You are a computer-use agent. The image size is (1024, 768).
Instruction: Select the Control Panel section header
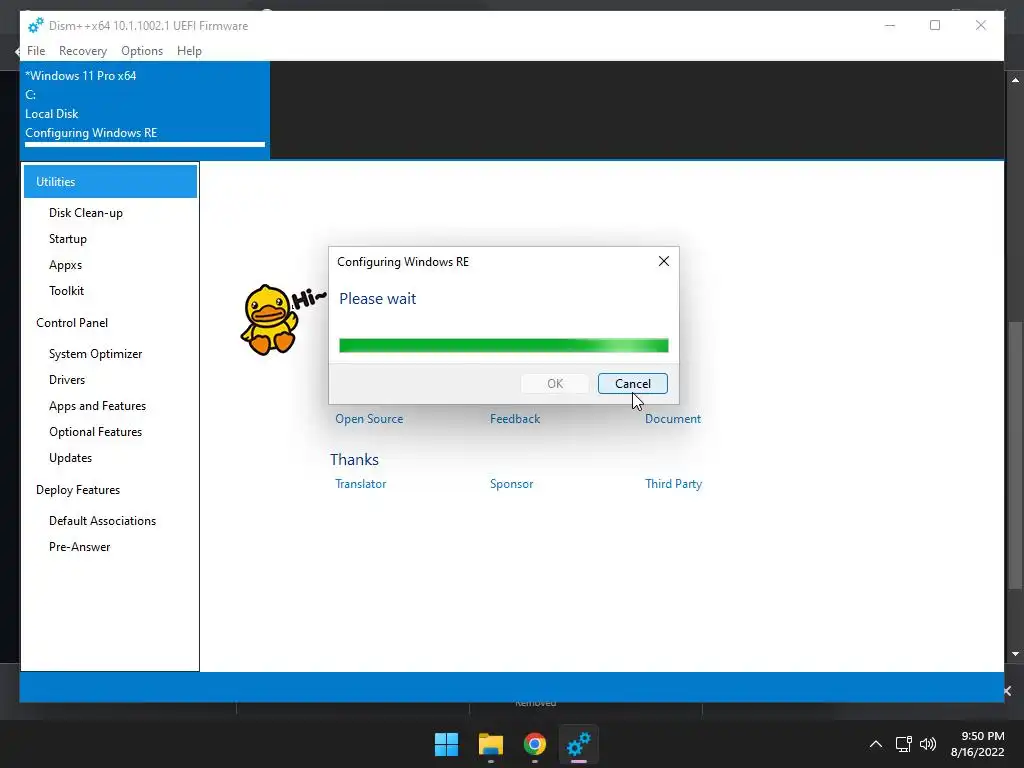pos(72,323)
